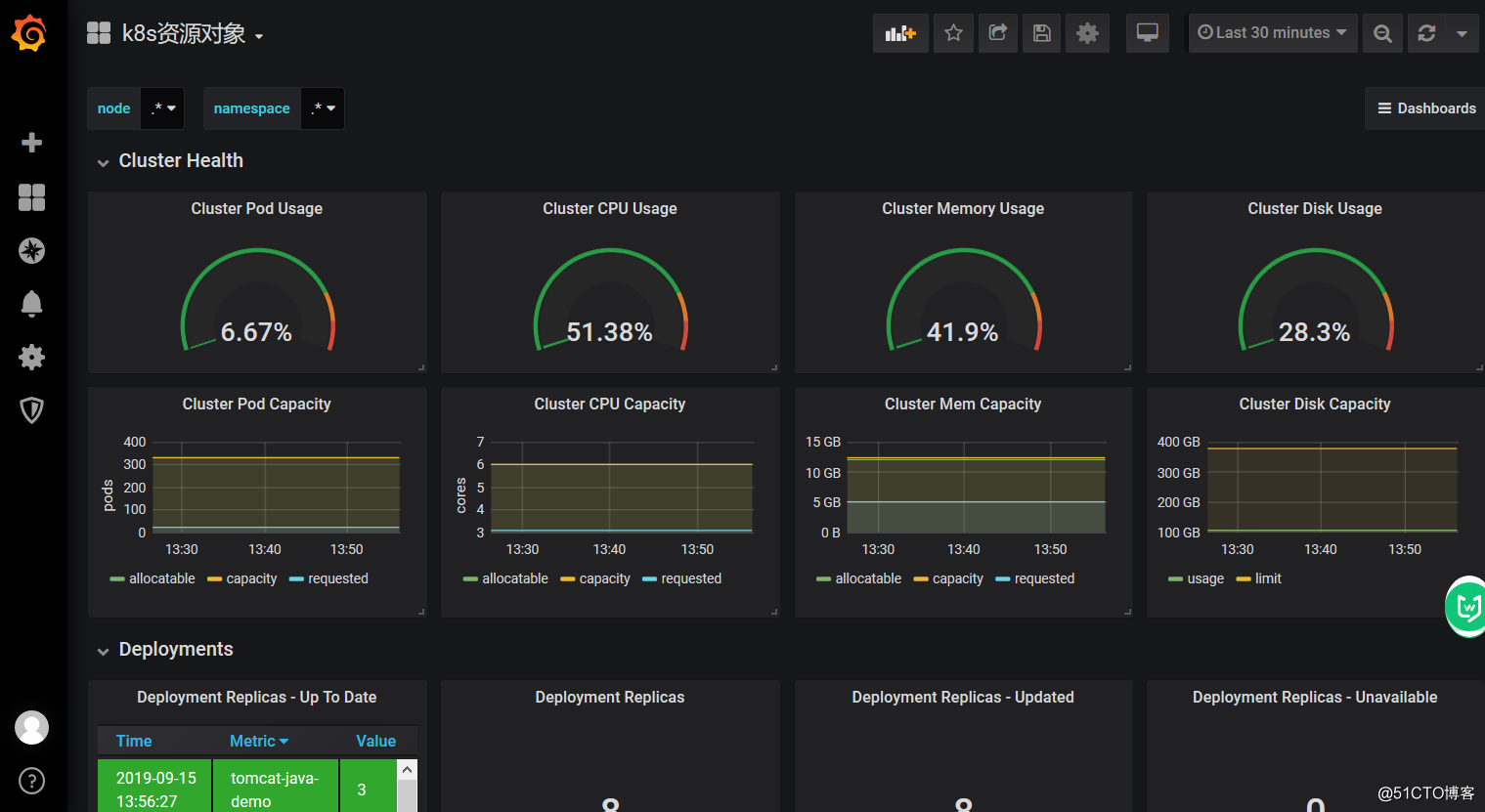Open the refresh interval dropdown arrow
The image size is (1485, 812).
[x=1462, y=33]
